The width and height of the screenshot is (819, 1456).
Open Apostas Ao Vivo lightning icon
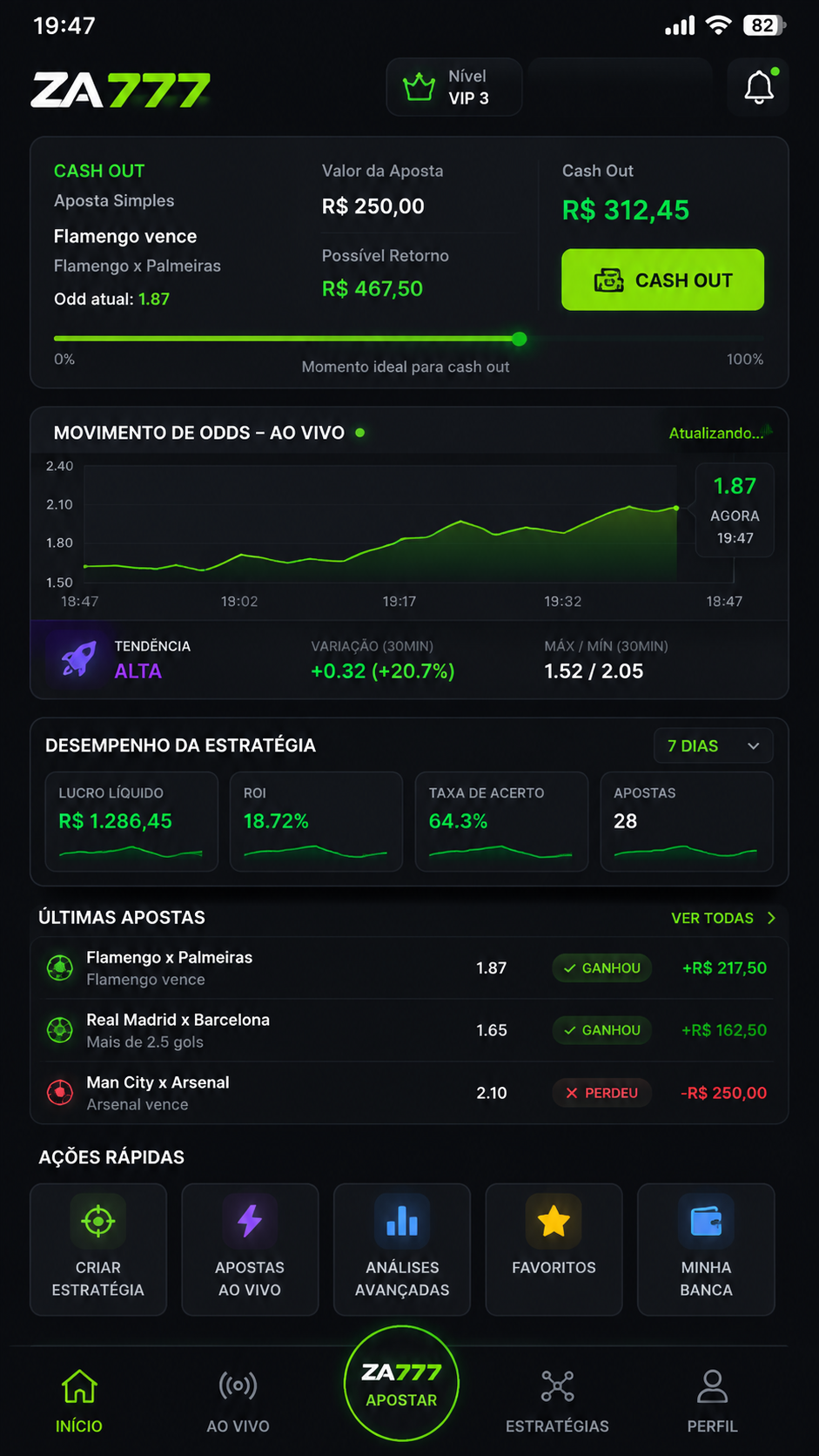tap(250, 1221)
